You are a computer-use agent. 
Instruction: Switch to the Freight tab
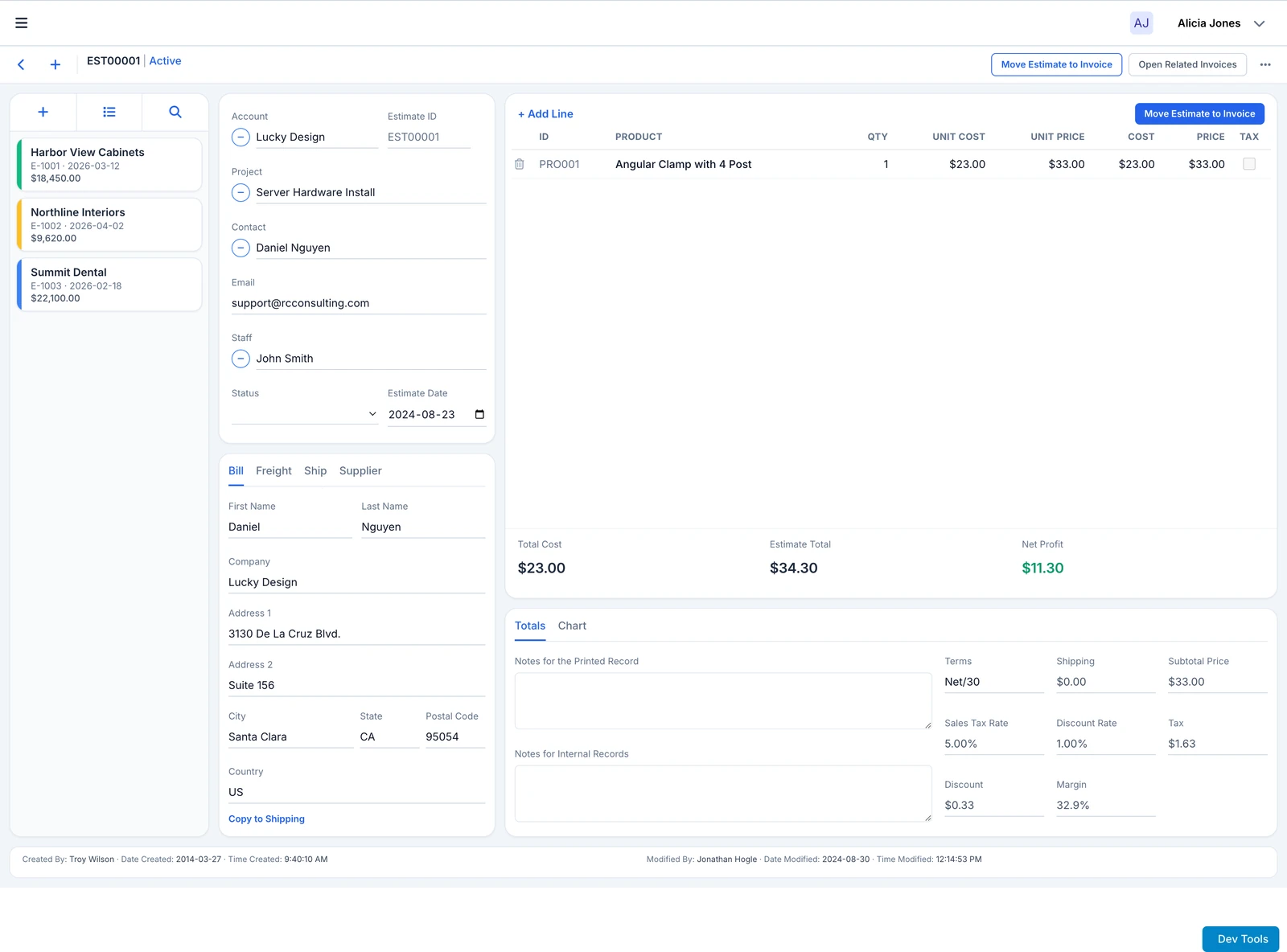coord(273,471)
